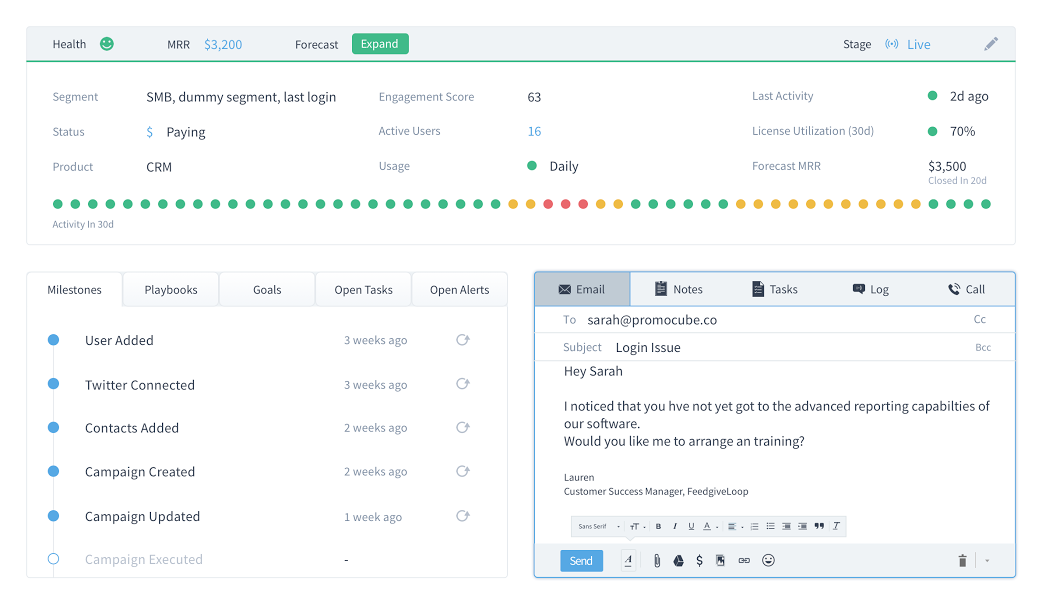The image size is (1042, 606).
Task: Click refresh icon on Contacts Added milestone
Action: tap(463, 427)
